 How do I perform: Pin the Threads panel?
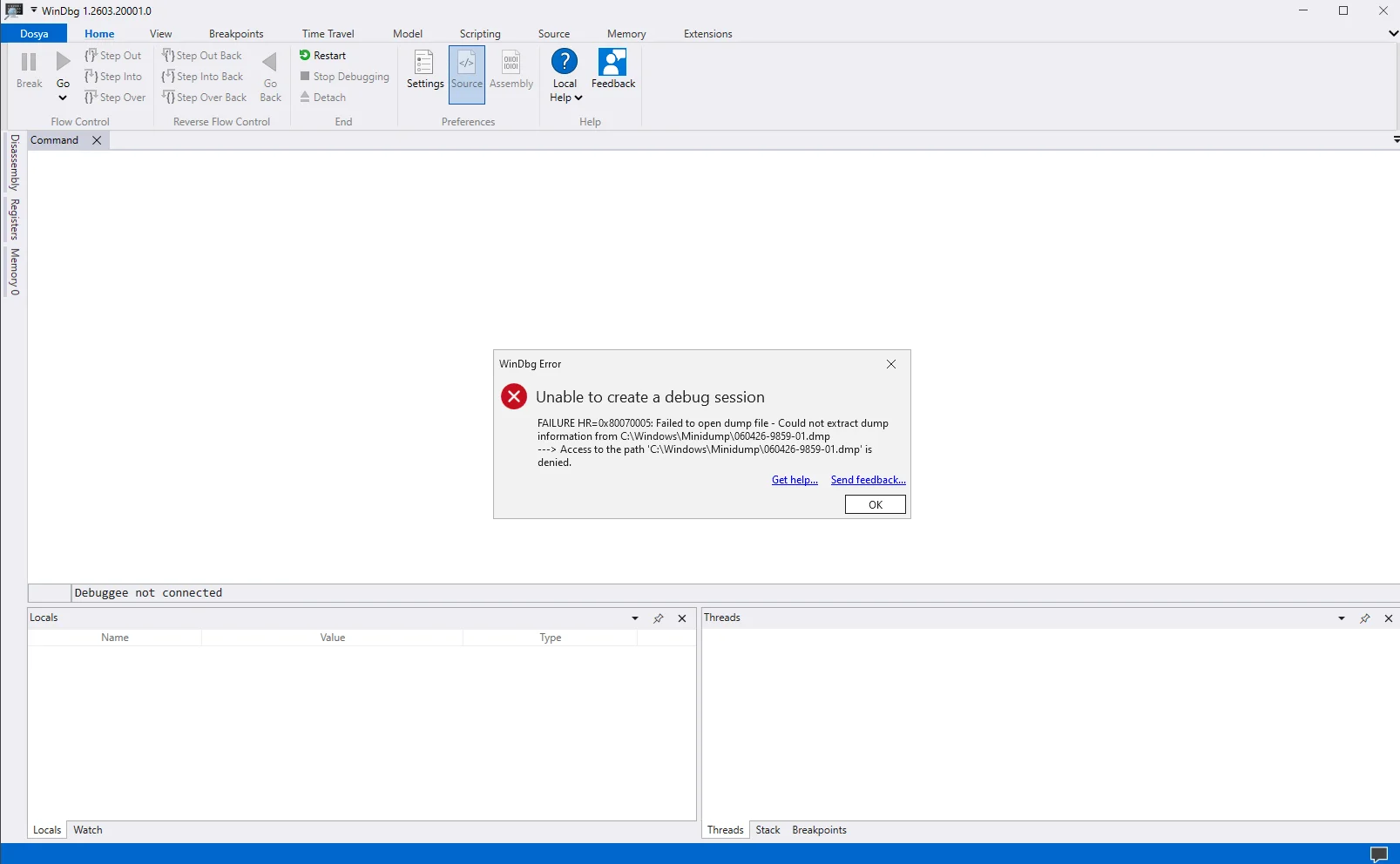pos(1365,618)
